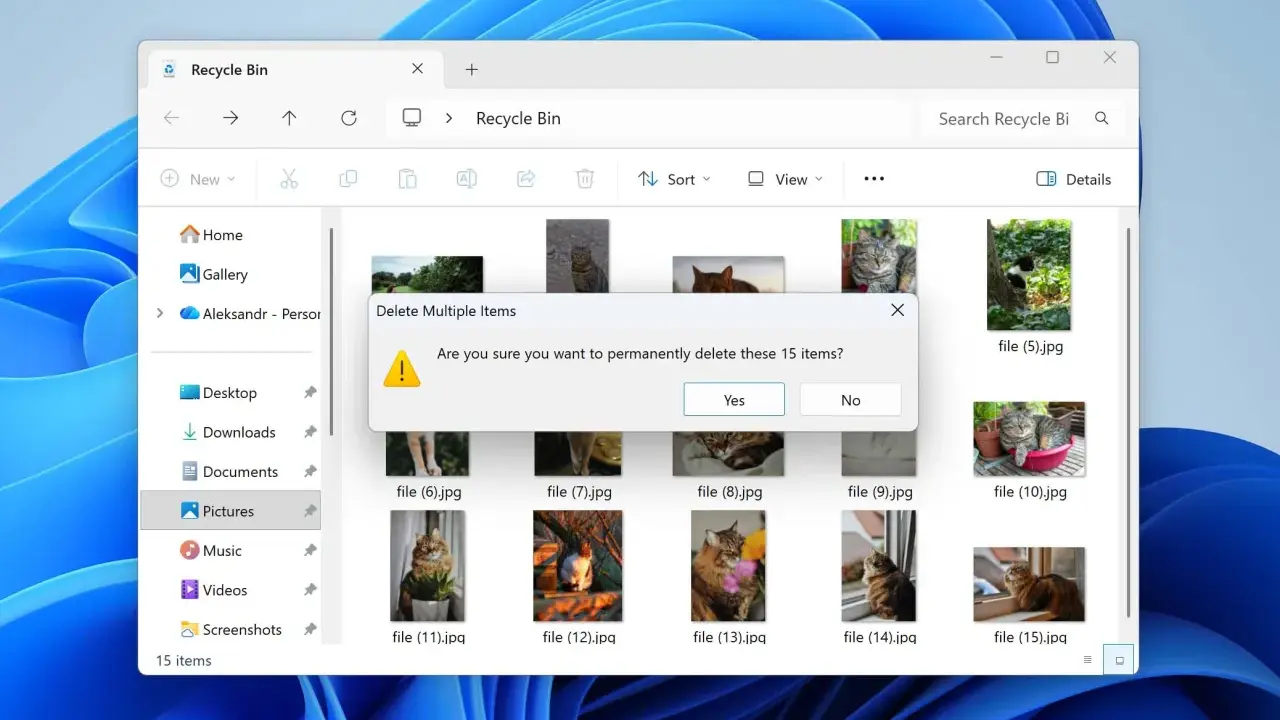Click the 15 items status text
This screenshot has width=1280, height=720.
point(184,661)
